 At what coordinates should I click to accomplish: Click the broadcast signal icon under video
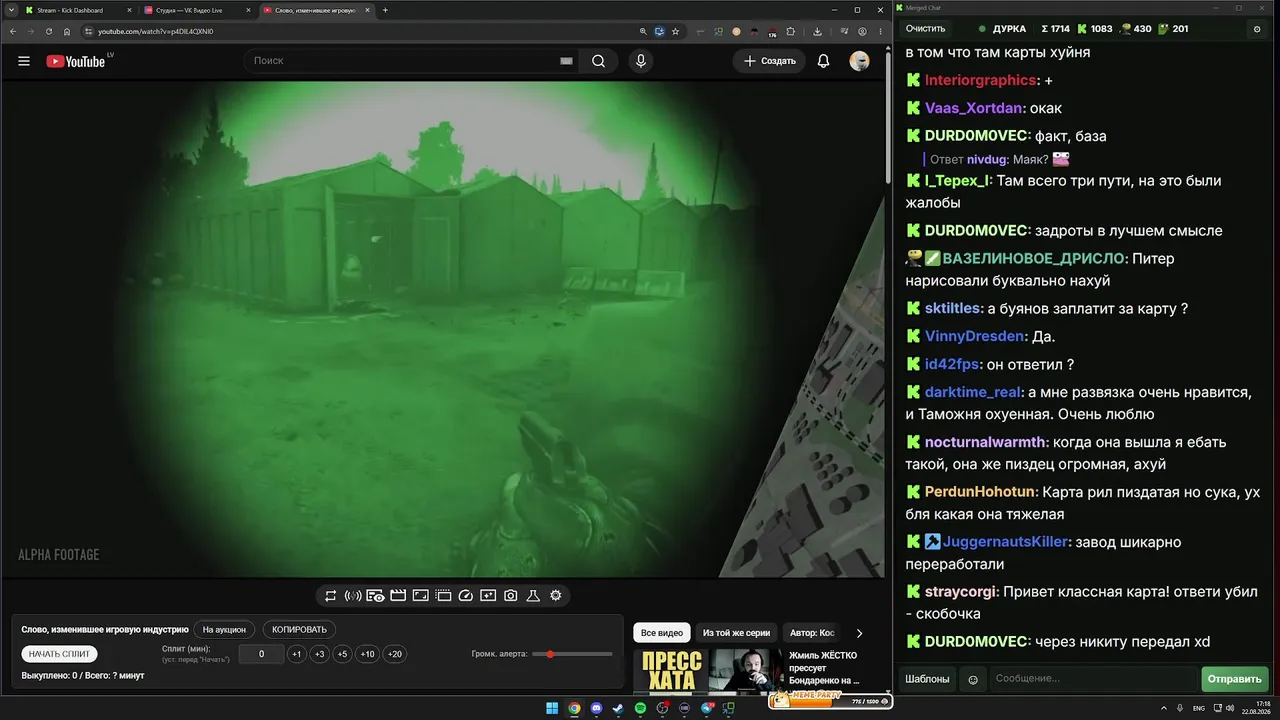pyautogui.click(x=353, y=596)
